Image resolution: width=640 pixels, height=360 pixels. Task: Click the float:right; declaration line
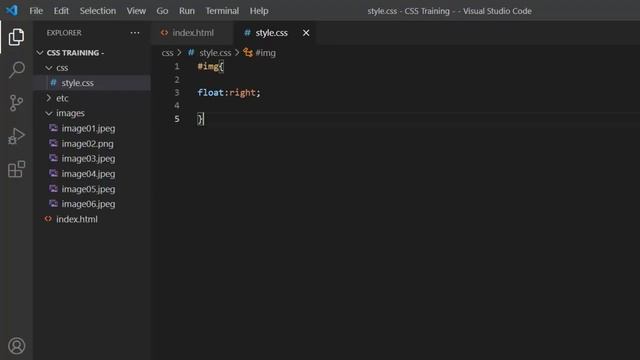[229, 93]
